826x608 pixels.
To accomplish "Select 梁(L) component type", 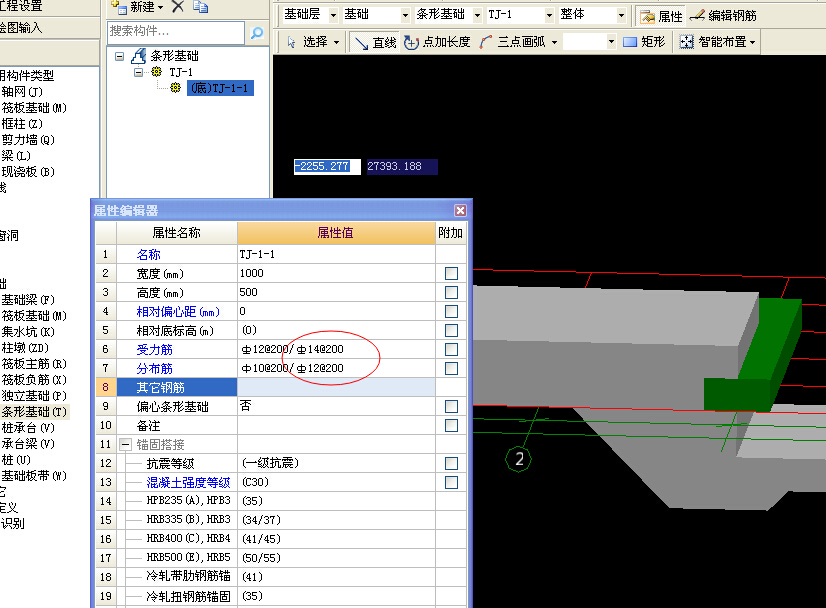I will tap(16, 155).
